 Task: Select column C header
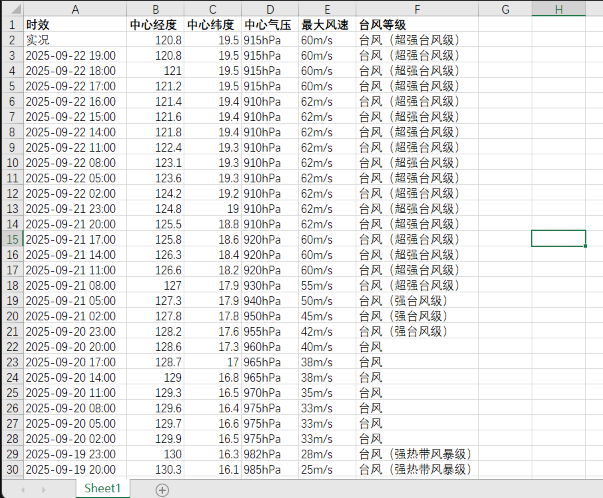213,9
